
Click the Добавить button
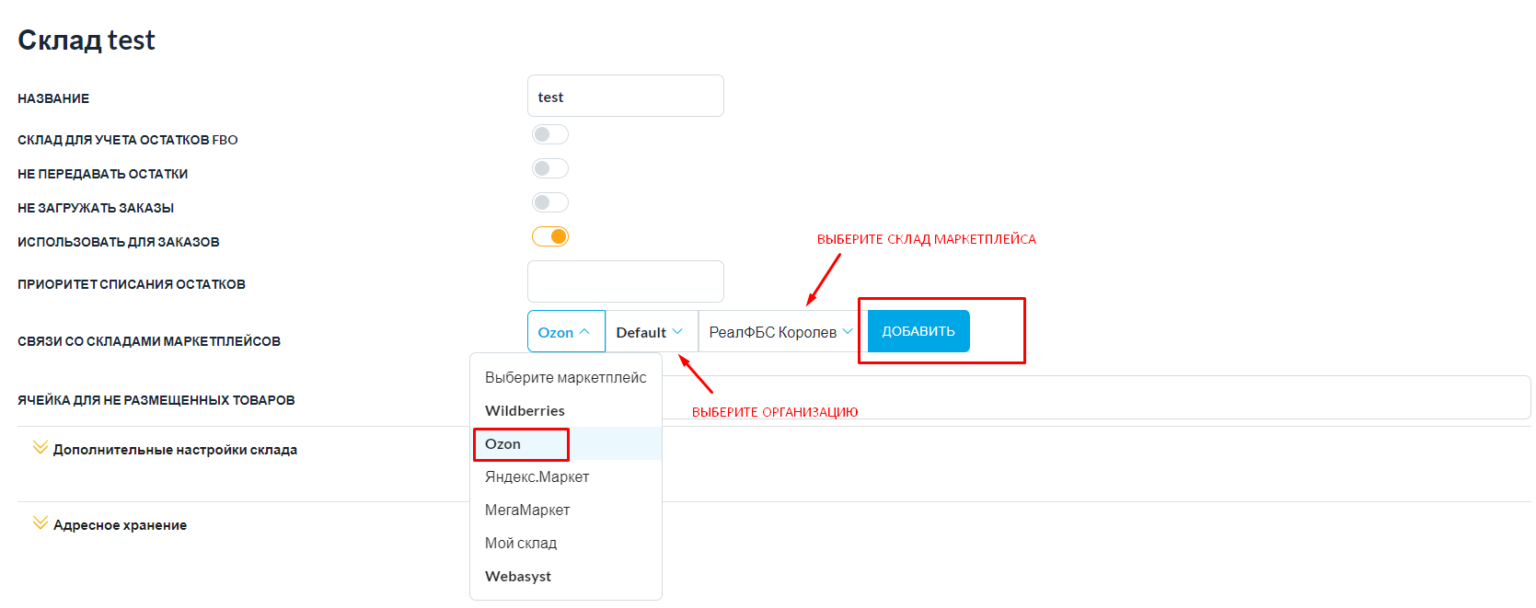918,331
